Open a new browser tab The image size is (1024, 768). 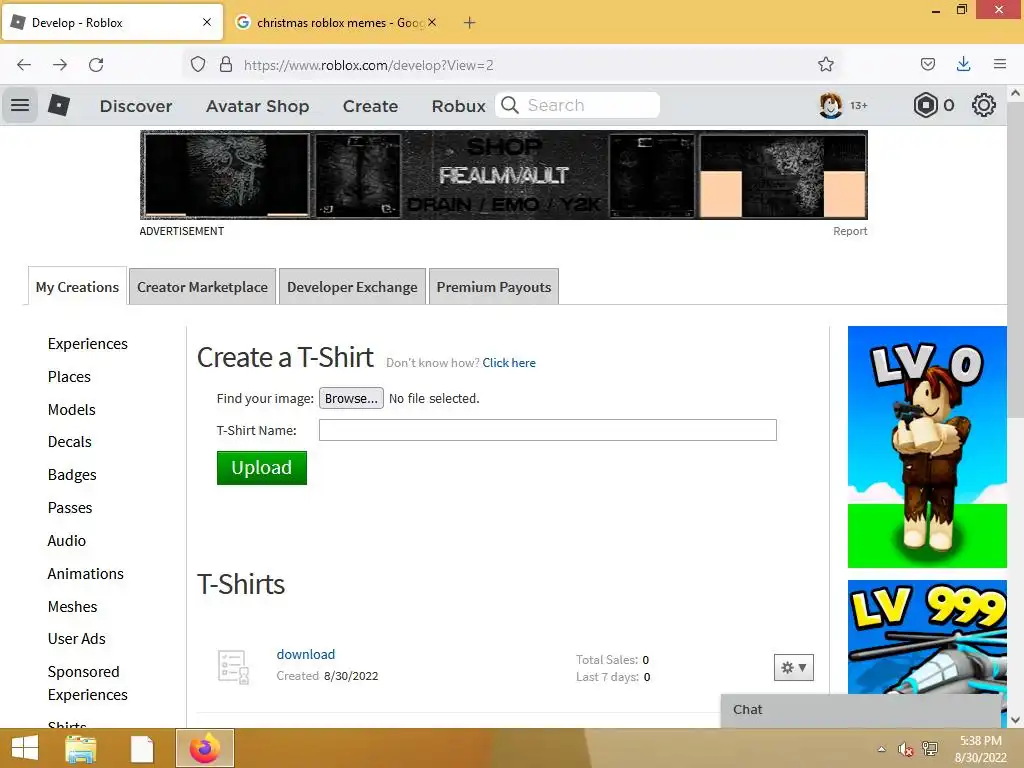(x=470, y=23)
